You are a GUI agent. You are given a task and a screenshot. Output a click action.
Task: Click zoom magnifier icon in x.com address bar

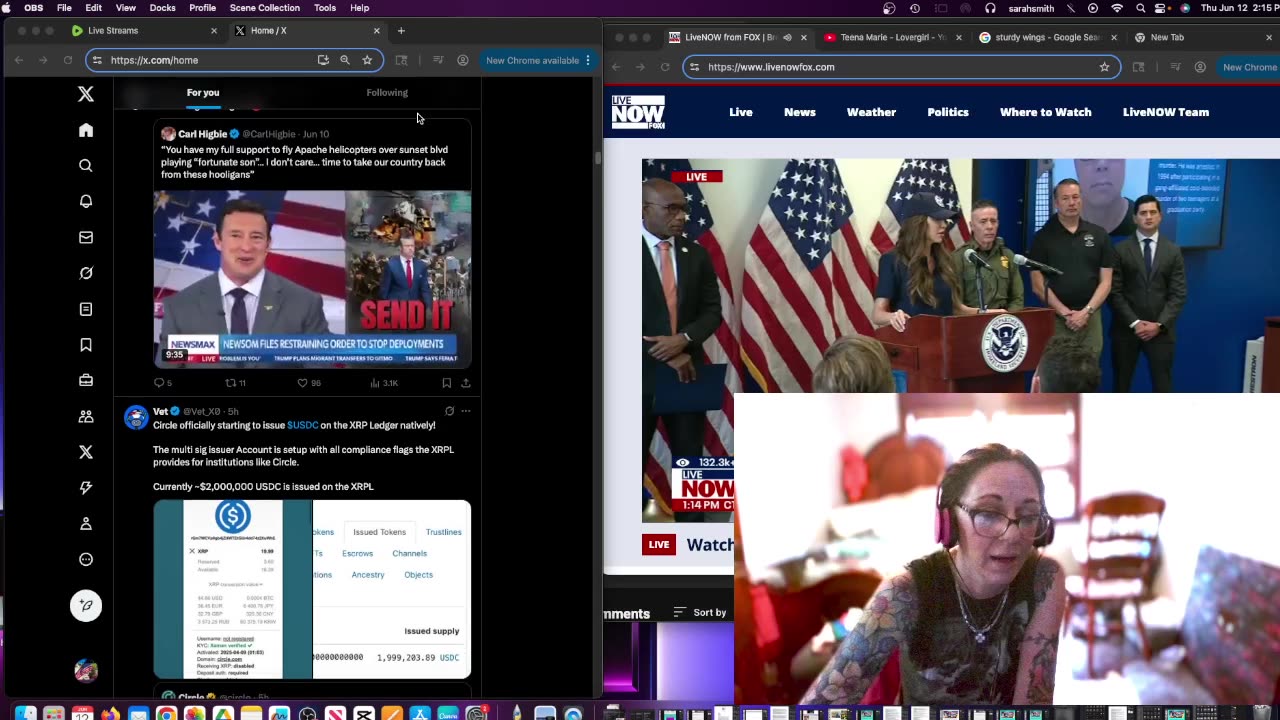345,60
